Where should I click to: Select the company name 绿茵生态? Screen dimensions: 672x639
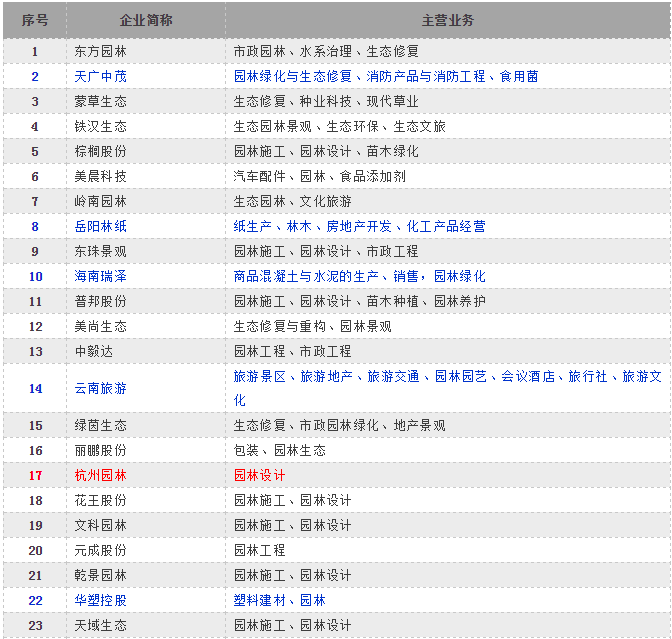pos(100,425)
